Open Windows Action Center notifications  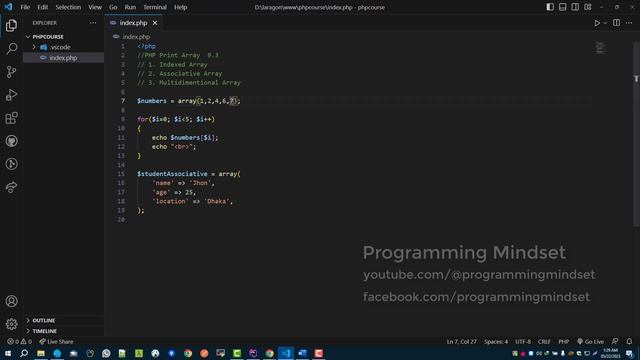pyautogui.click(x=630, y=353)
